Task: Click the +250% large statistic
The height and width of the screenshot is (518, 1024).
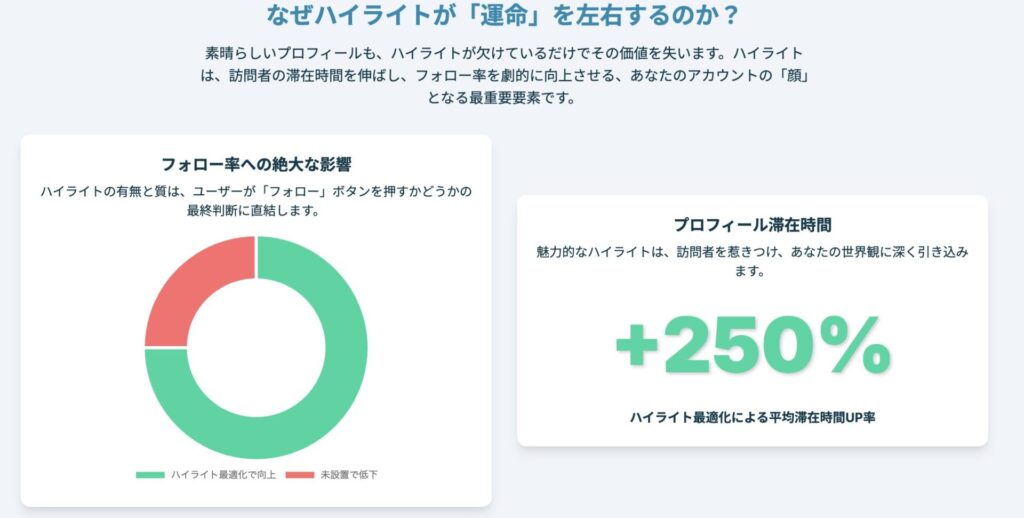Action: (x=753, y=346)
